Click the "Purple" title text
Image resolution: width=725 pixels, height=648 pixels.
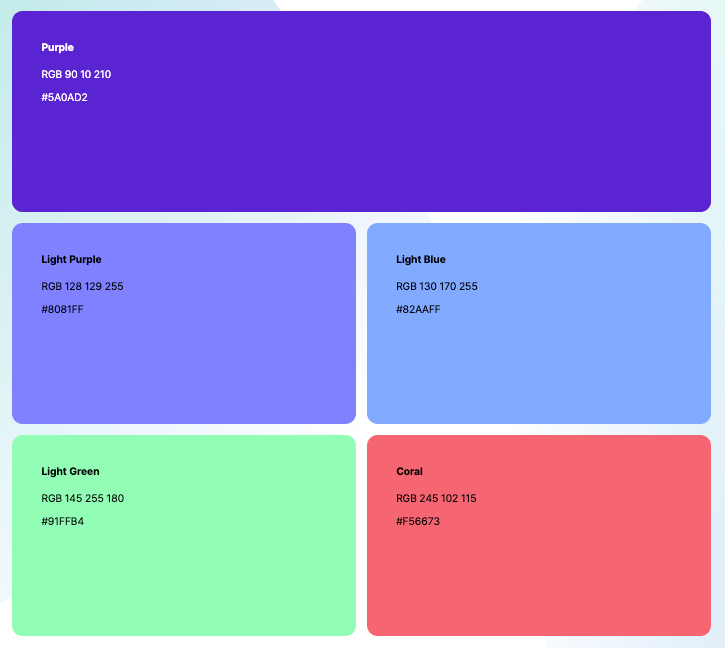pyautogui.click(x=57, y=48)
